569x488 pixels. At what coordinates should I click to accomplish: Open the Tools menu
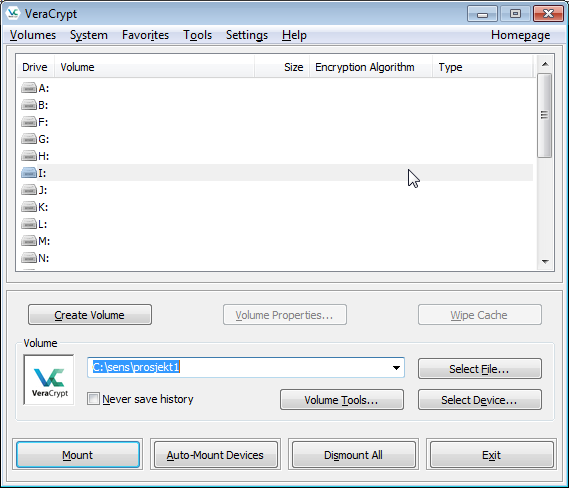click(197, 35)
